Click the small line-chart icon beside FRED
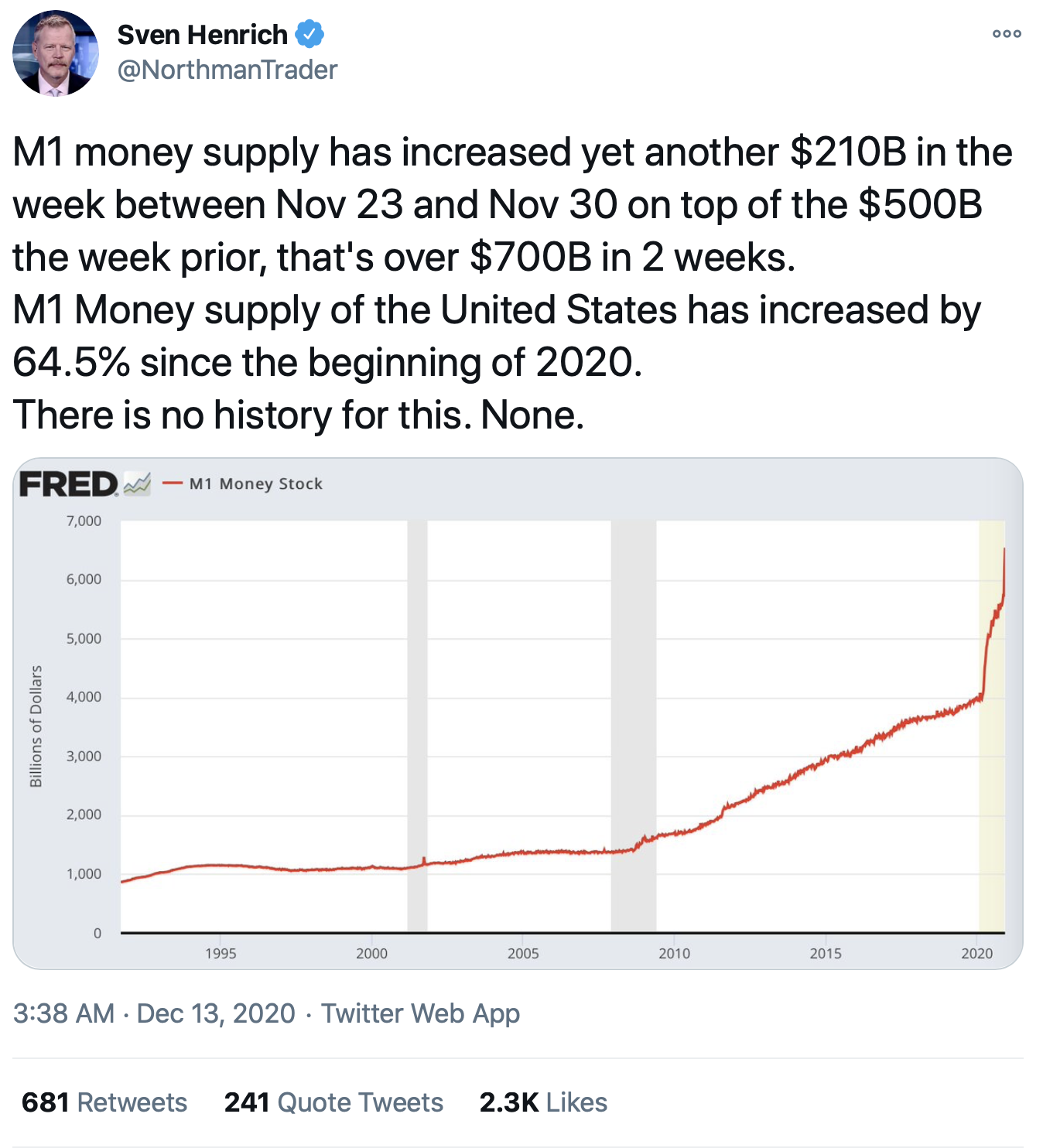Image resolution: width=1043 pixels, height=1148 pixels. pyautogui.click(x=137, y=484)
